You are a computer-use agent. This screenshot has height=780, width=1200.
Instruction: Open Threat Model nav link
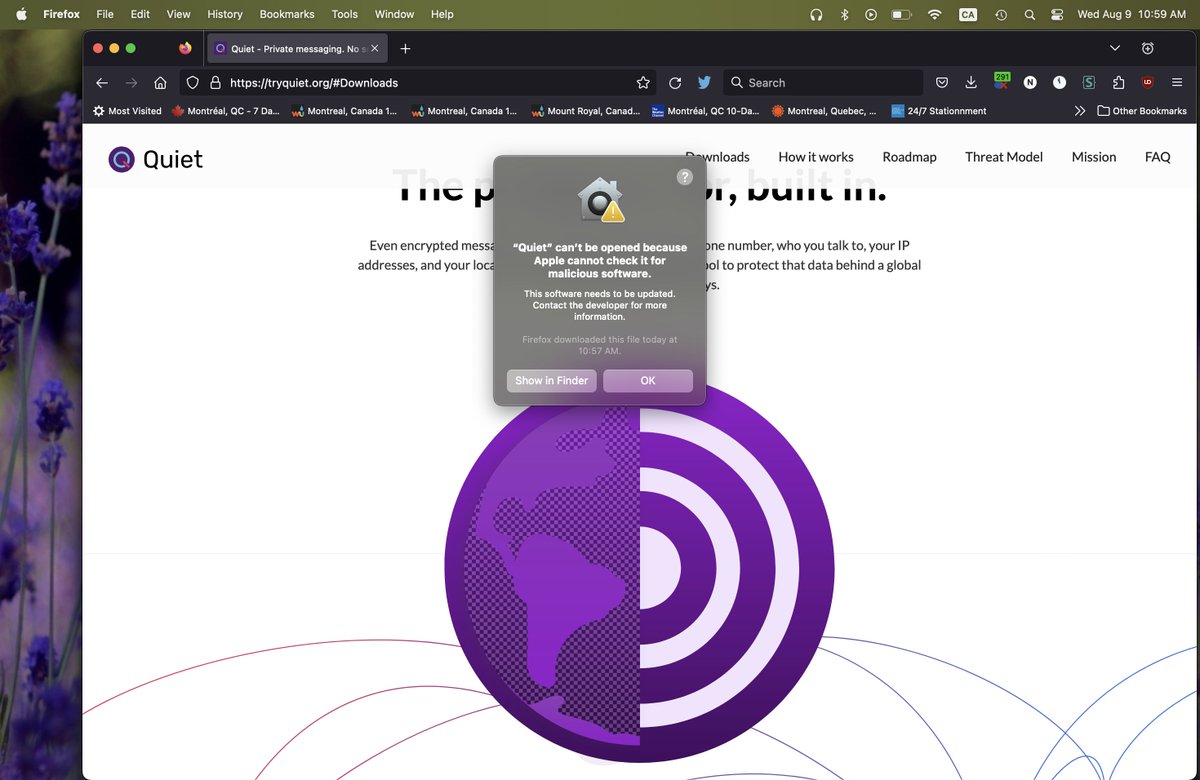pos(1004,157)
